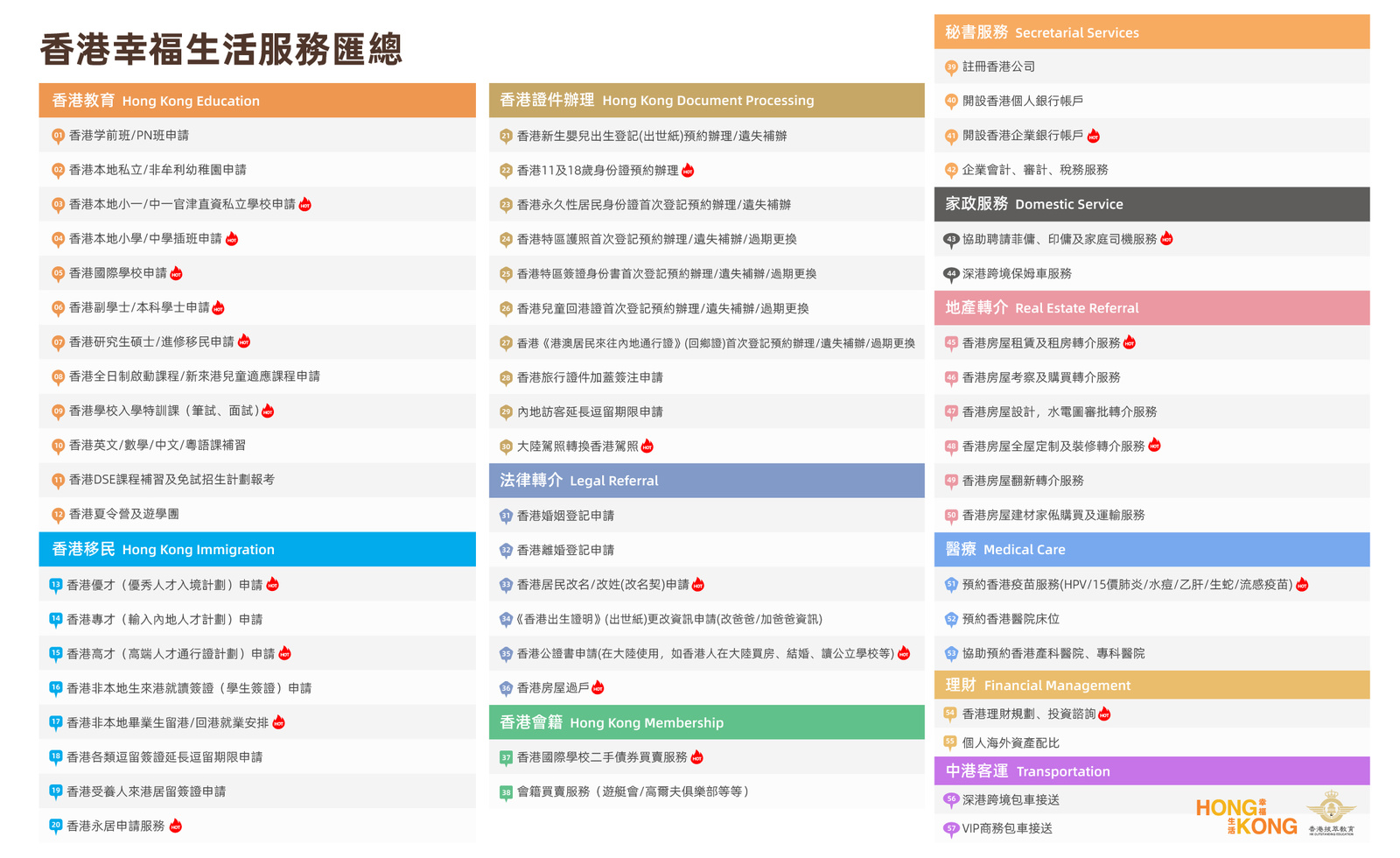Select the 香港會籍 Hong Kong Membership header
This screenshot has height=858, width=1400.
(707, 722)
